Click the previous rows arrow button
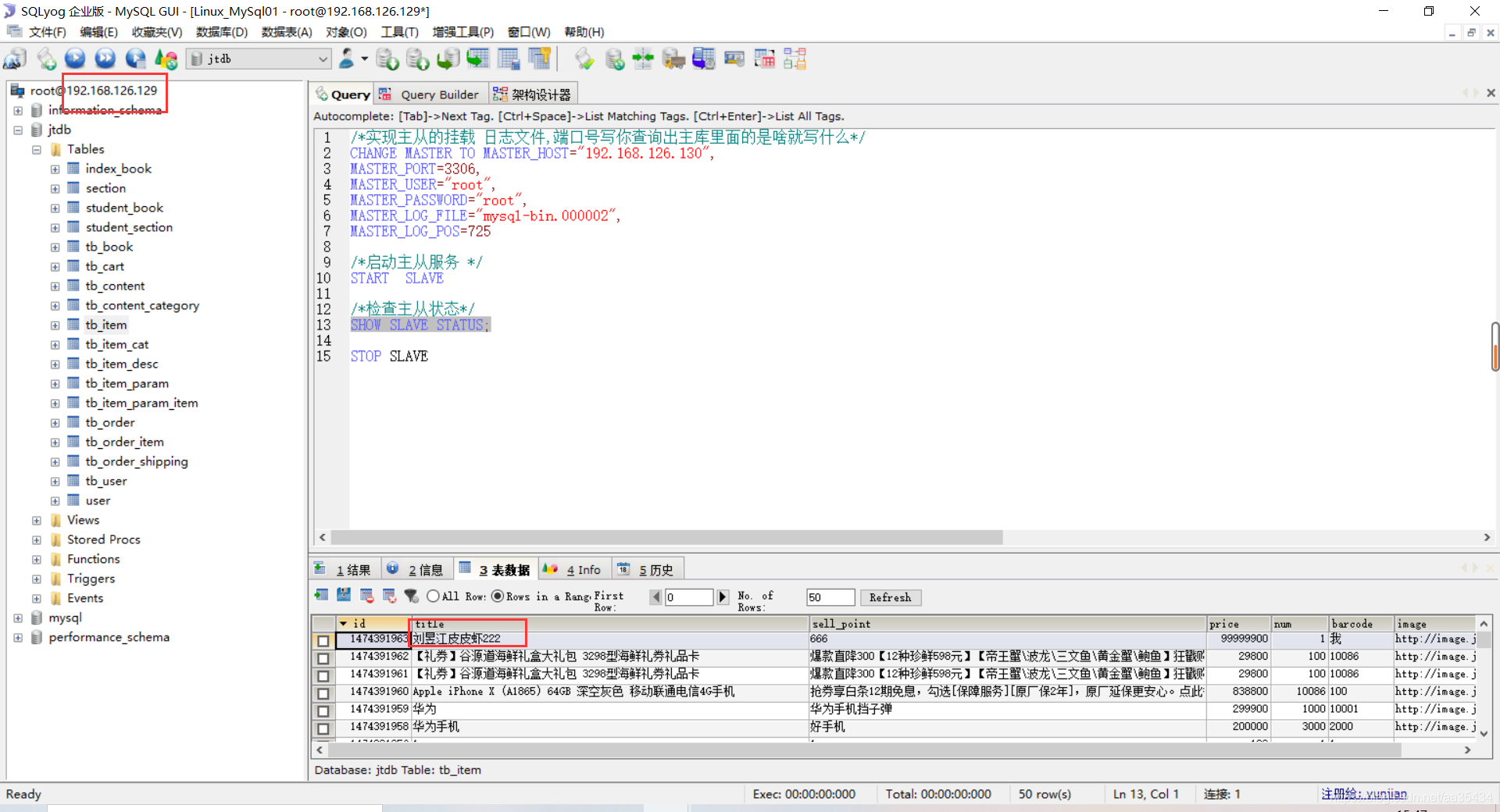Viewport: 1500px width, 812px height. [656, 597]
